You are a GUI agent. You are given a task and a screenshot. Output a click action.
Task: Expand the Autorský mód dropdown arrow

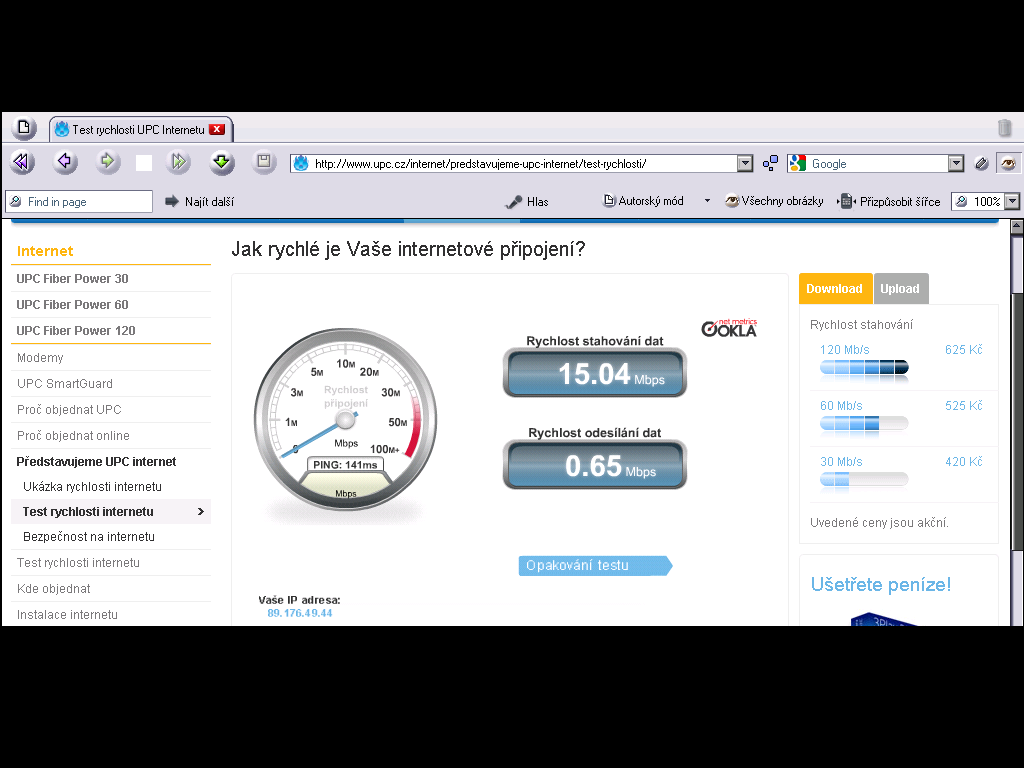707,201
